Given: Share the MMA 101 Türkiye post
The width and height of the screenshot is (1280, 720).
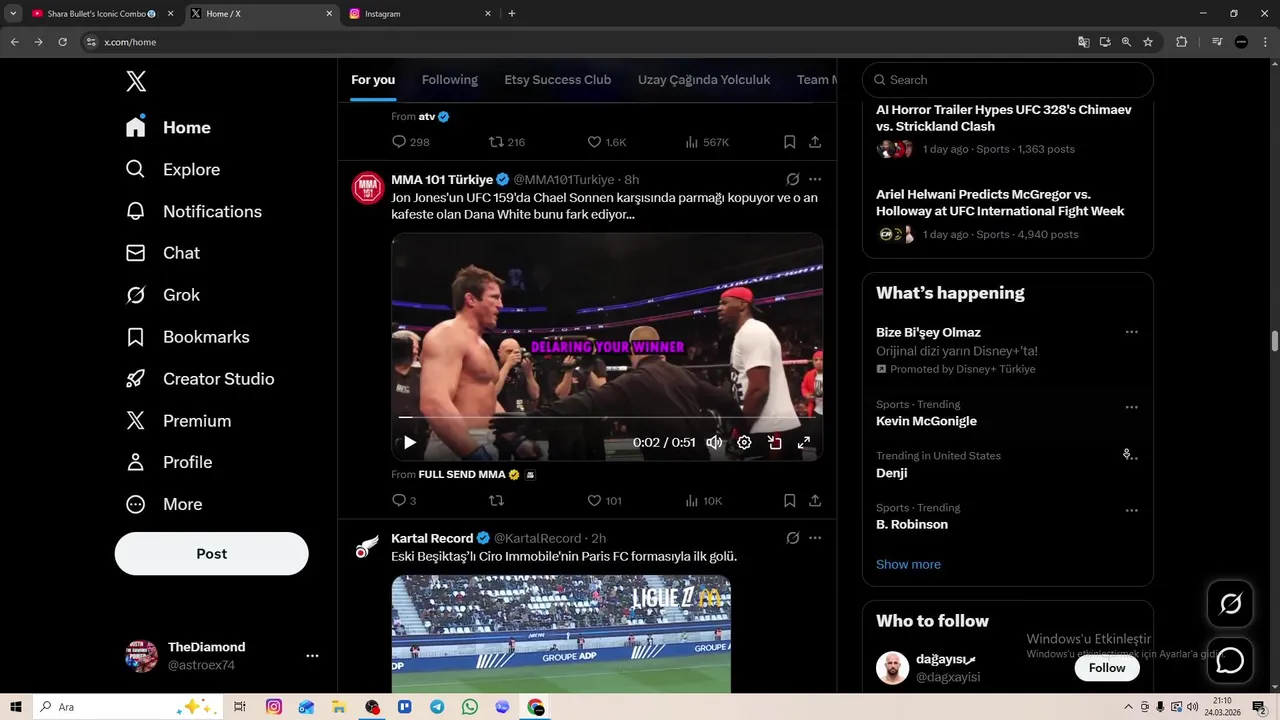Looking at the screenshot, I should click(x=815, y=501).
